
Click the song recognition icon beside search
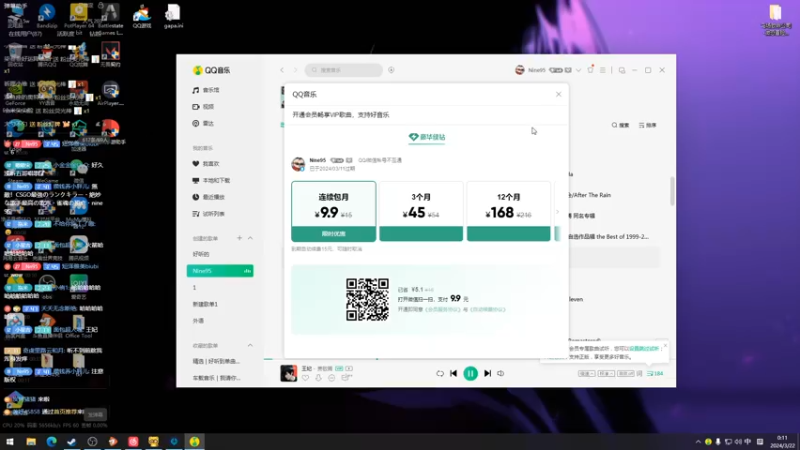[x=391, y=70]
